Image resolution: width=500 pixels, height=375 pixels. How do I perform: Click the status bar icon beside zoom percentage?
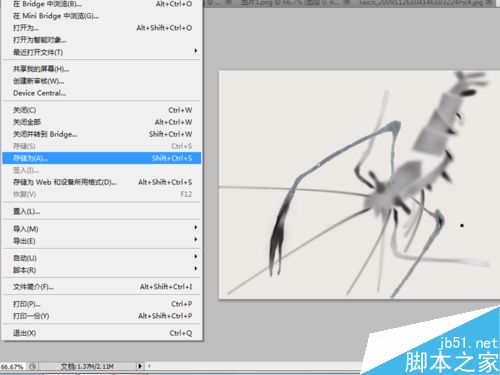coord(33,366)
